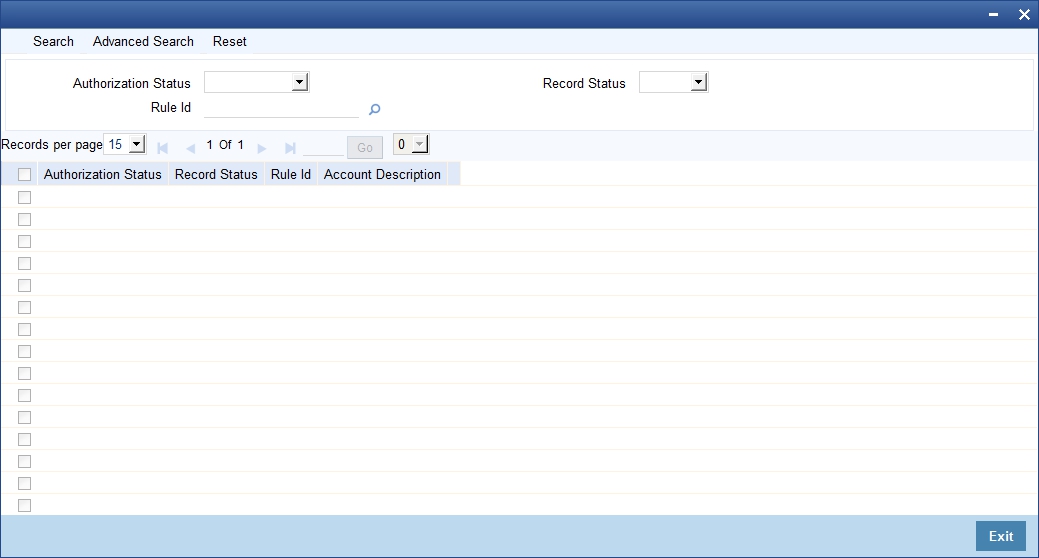Screen dimensions: 1039x558
Task: Open the Record Status dropdown
Action: click(x=673, y=82)
